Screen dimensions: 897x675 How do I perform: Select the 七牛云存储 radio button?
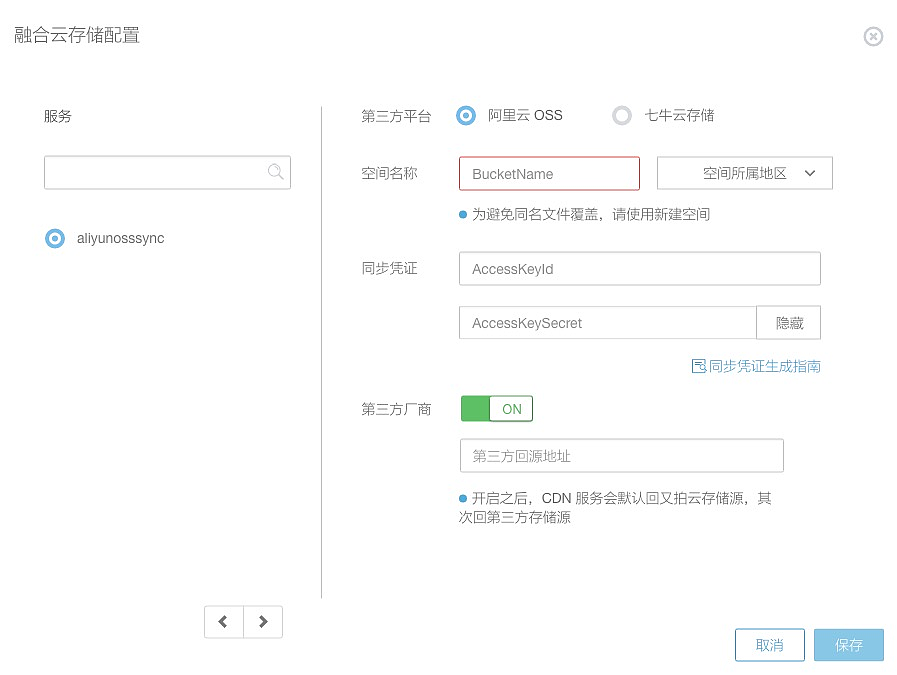click(x=622, y=116)
